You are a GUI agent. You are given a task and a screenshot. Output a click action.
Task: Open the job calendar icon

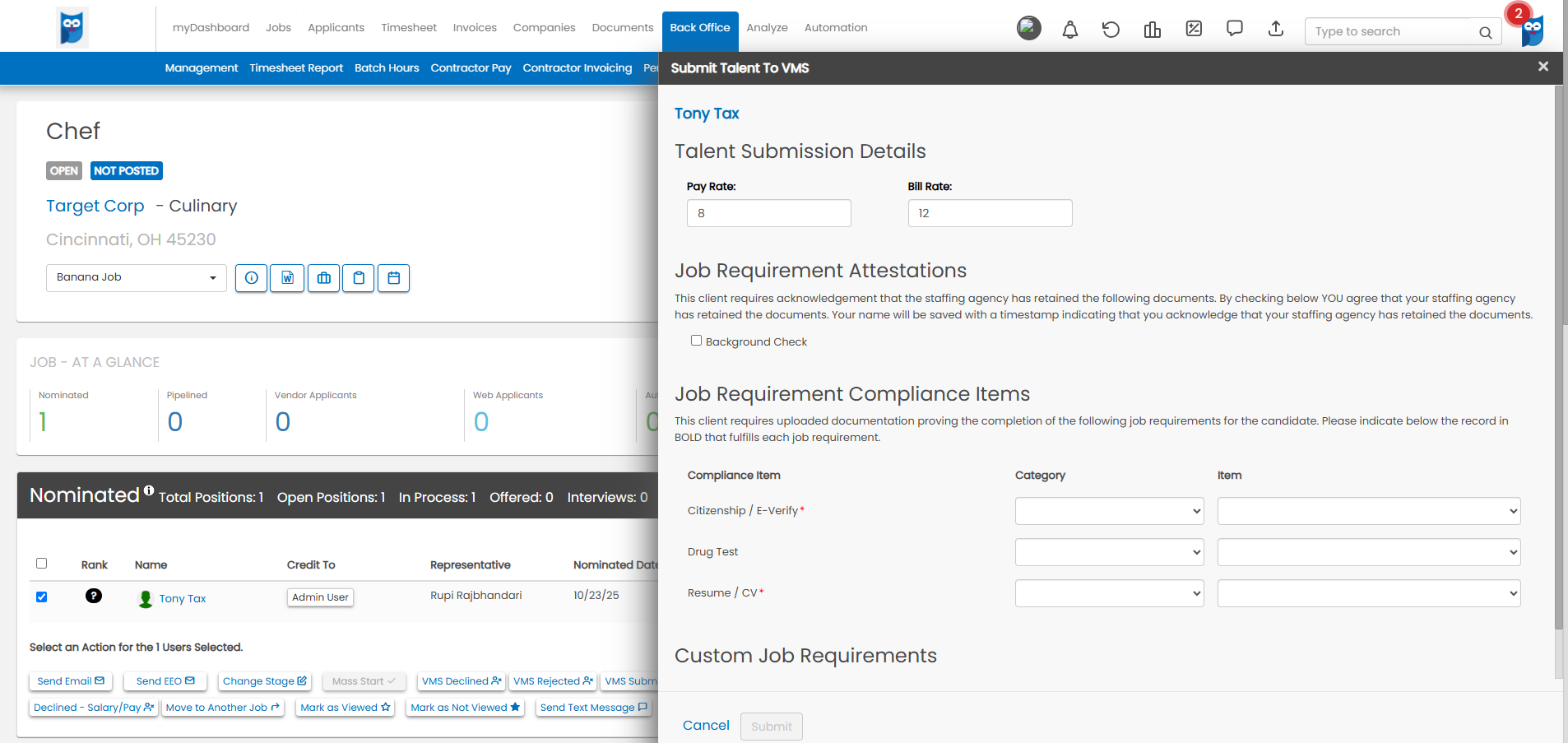[393, 278]
